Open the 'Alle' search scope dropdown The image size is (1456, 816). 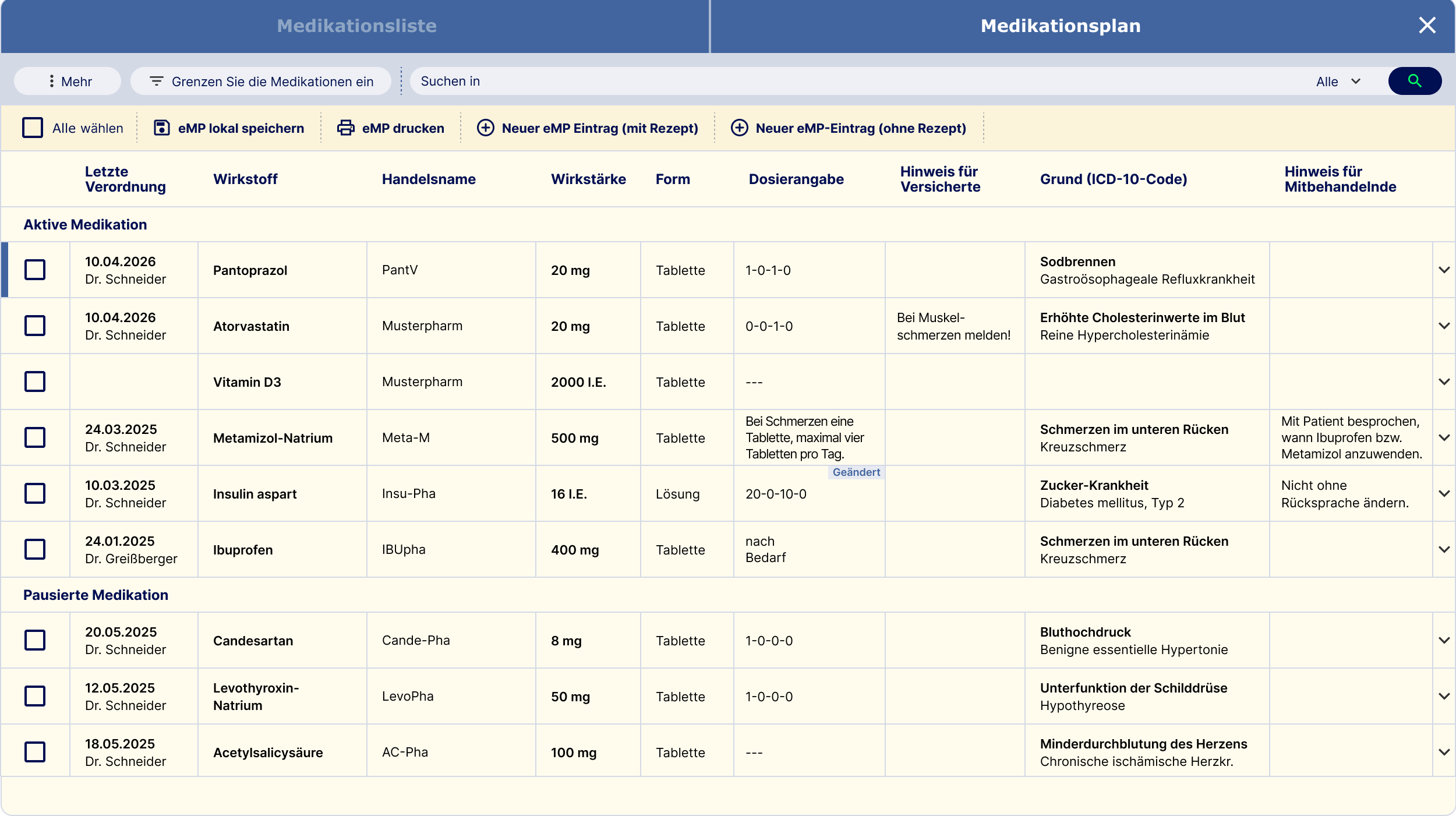1340,81
